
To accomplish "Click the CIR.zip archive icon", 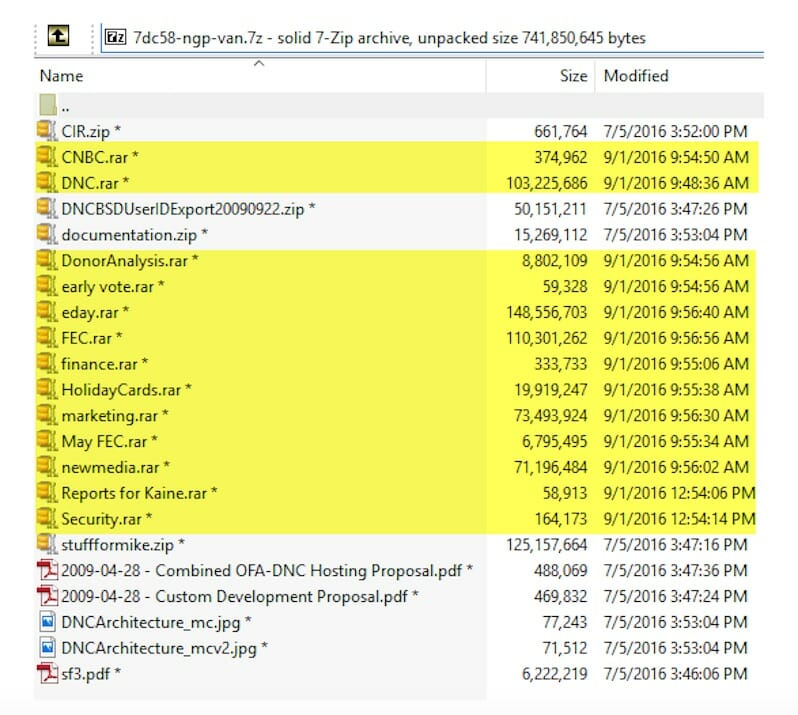I will [47, 131].
